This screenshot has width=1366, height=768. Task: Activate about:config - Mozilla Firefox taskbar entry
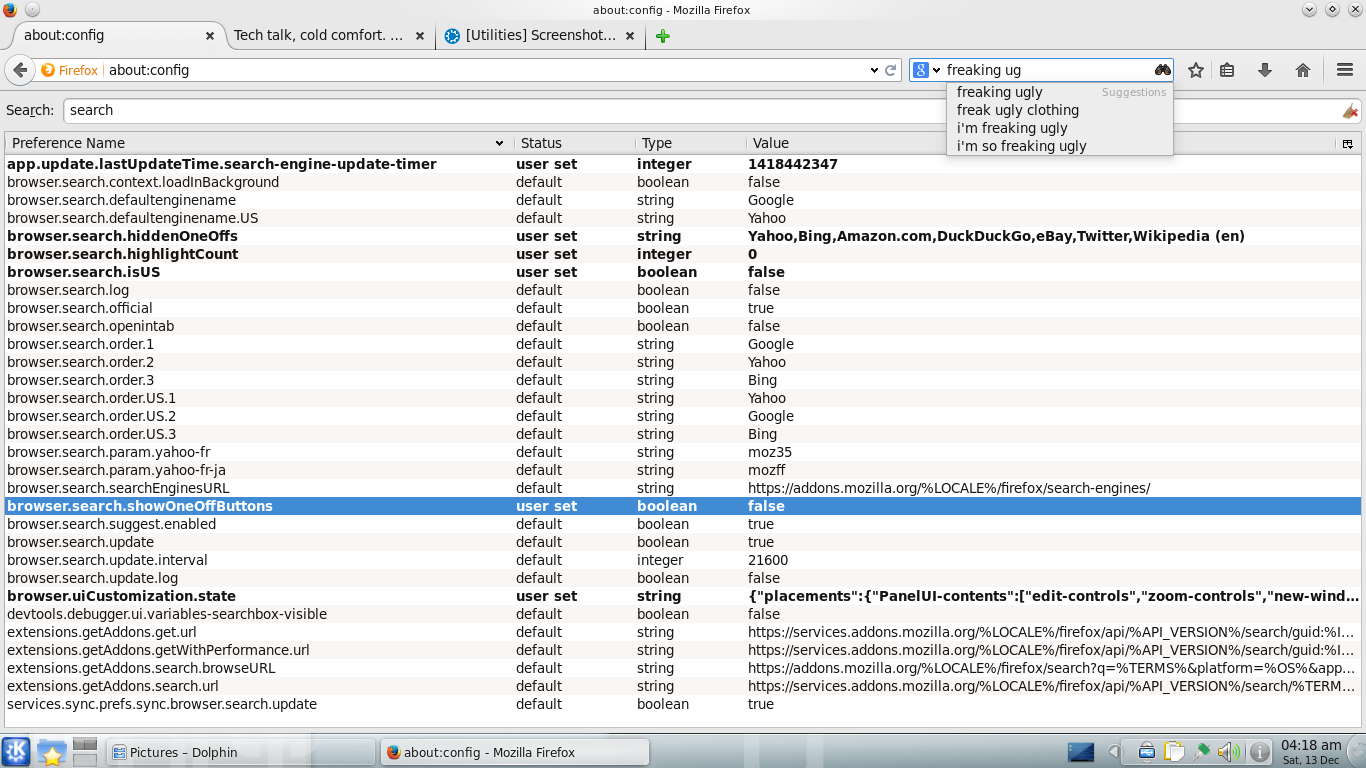click(x=515, y=752)
